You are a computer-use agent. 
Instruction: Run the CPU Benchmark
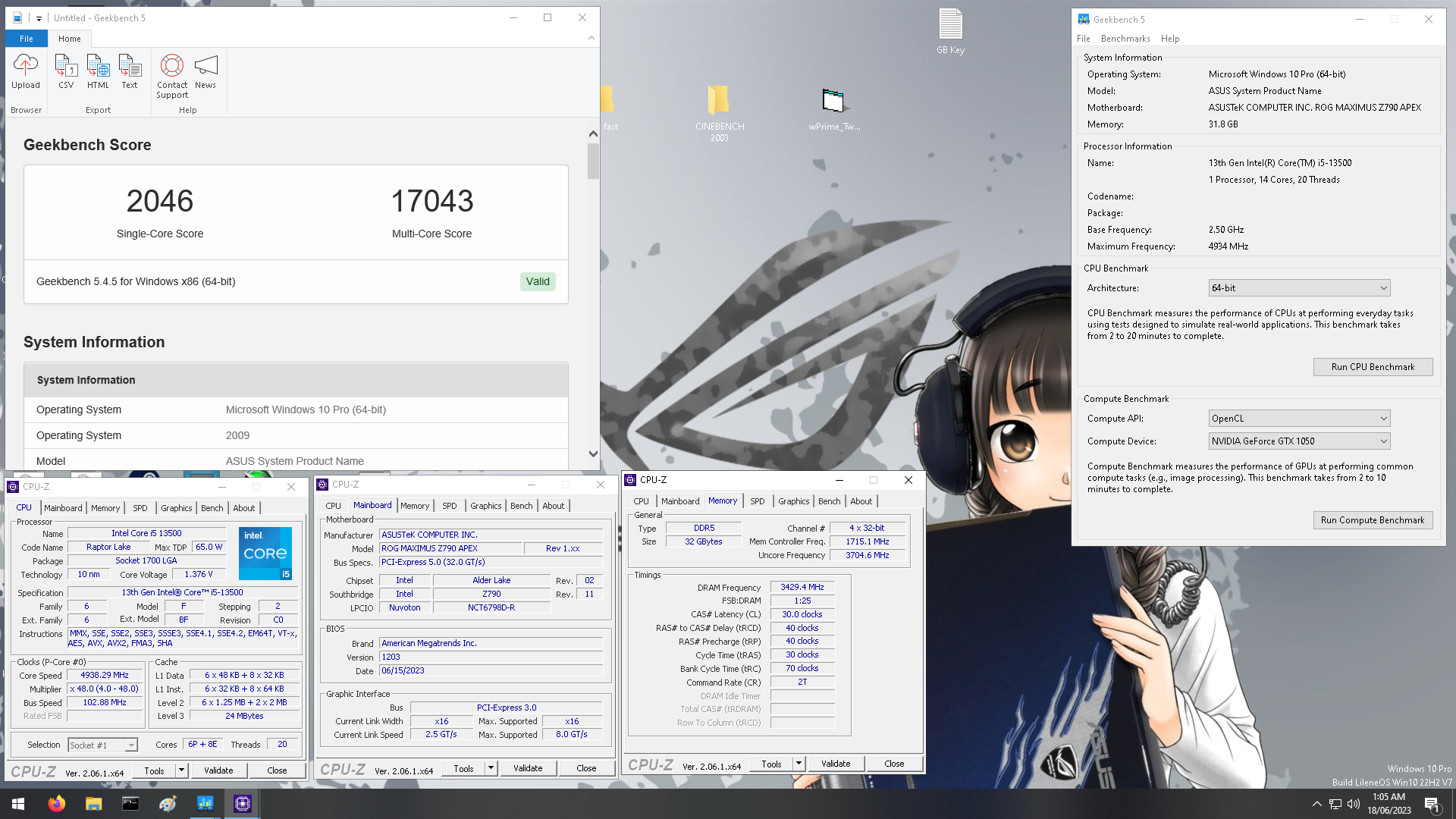coord(1373,367)
